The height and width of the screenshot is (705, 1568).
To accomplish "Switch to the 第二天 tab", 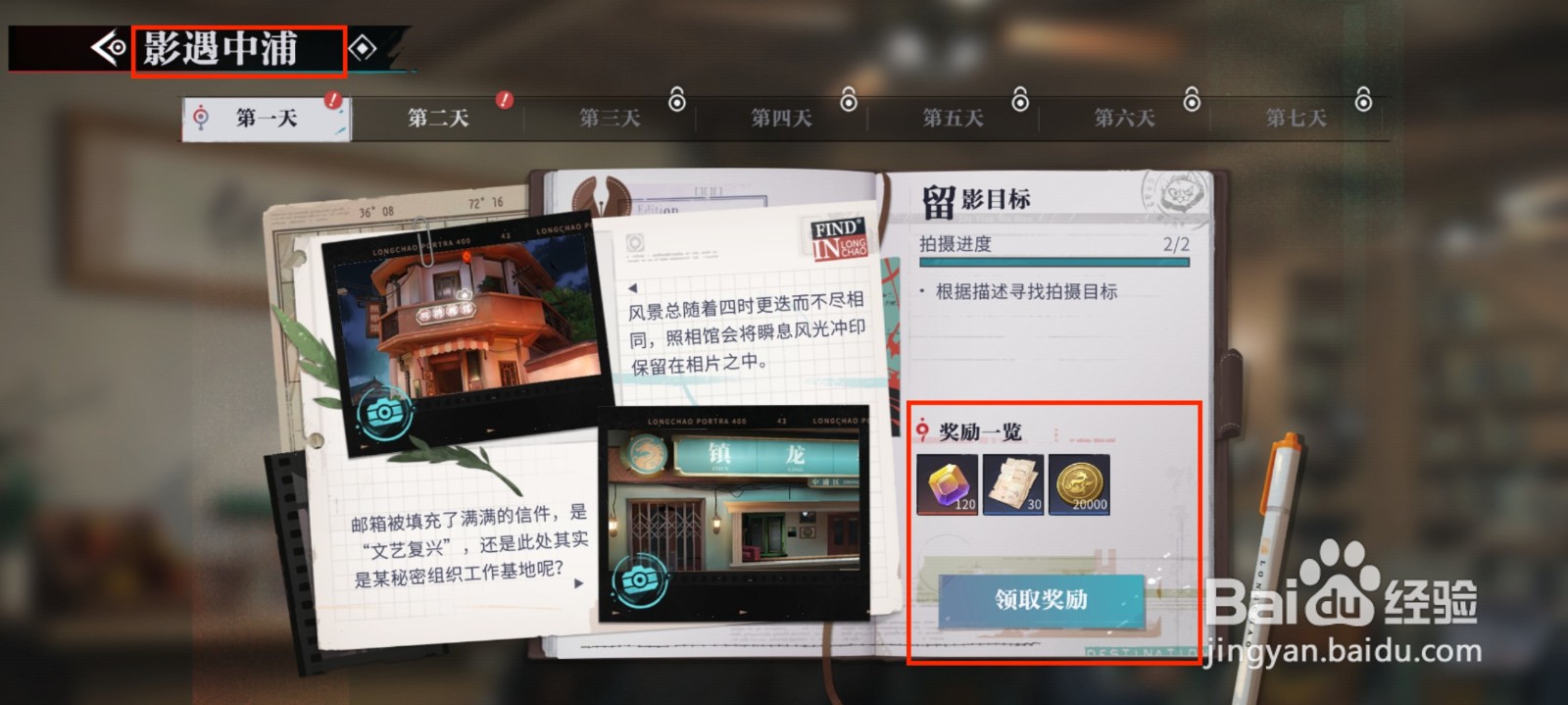I will (438, 119).
